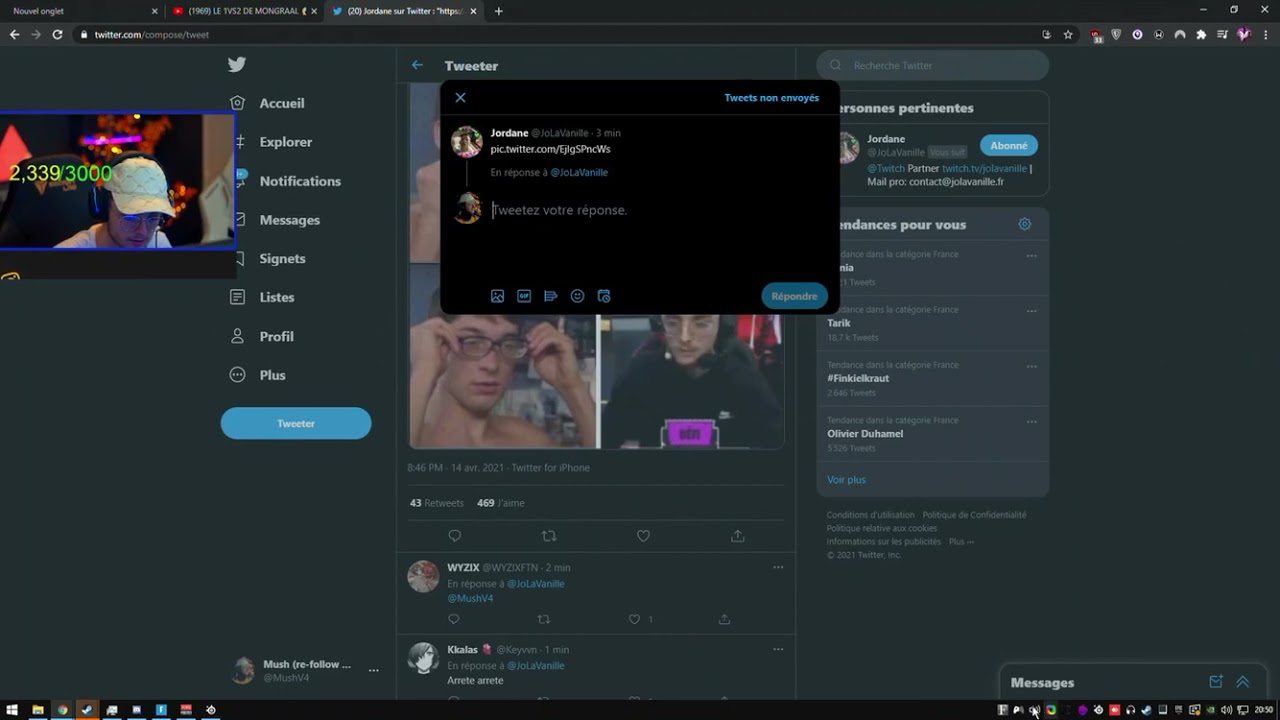The image size is (1280, 720).
Task: Open the pic.twitter.com/EjIgSPncWs link
Action: (x=550, y=149)
